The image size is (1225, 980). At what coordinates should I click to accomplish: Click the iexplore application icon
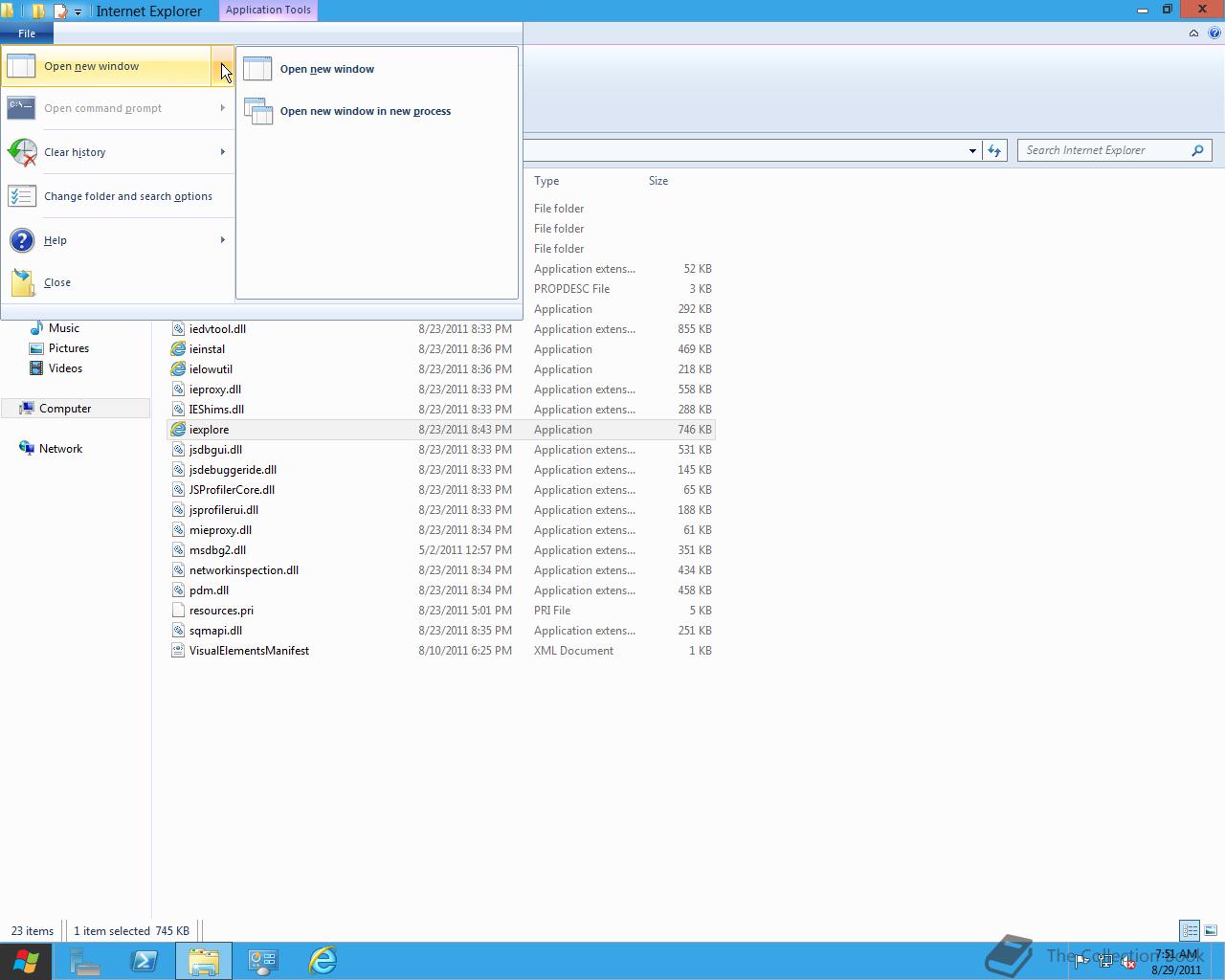pyautogui.click(x=178, y=430)
